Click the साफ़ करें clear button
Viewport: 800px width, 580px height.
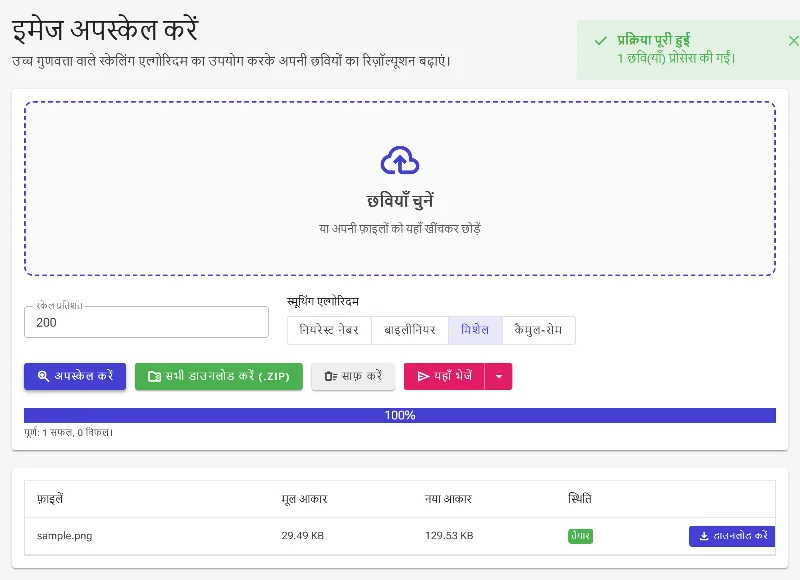(353, 376)
